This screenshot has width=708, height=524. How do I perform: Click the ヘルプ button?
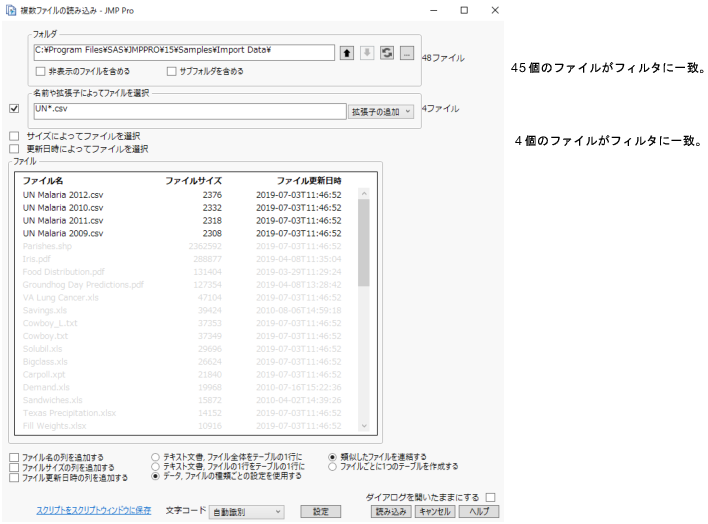[x=479, y=511]
